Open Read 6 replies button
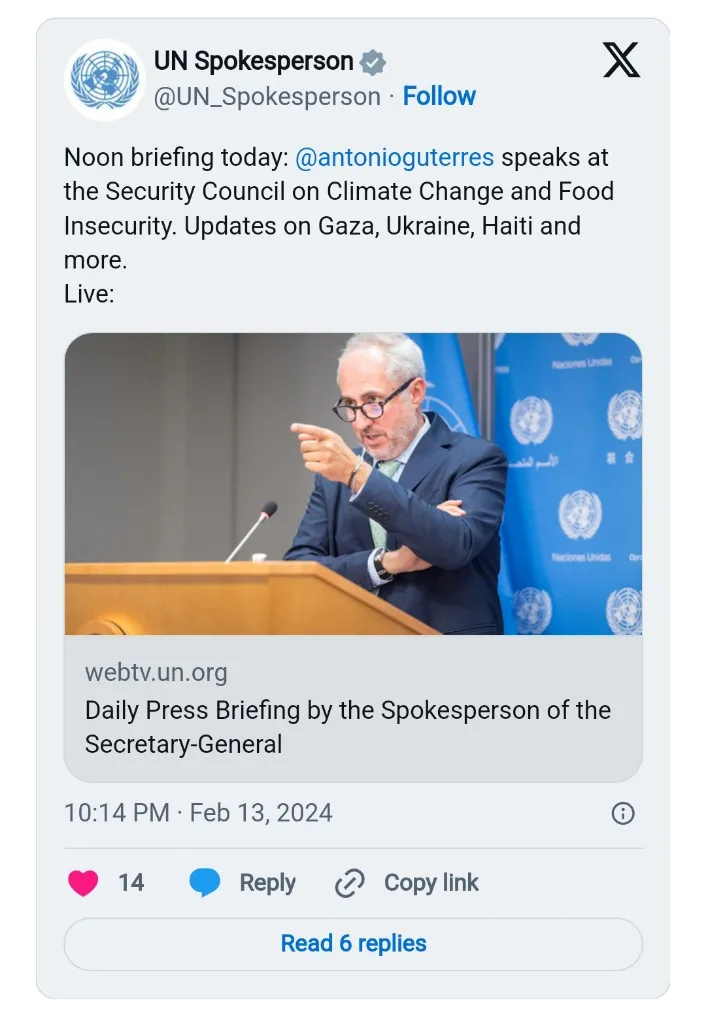The image size is (706, 1021). tap(353, 943)
